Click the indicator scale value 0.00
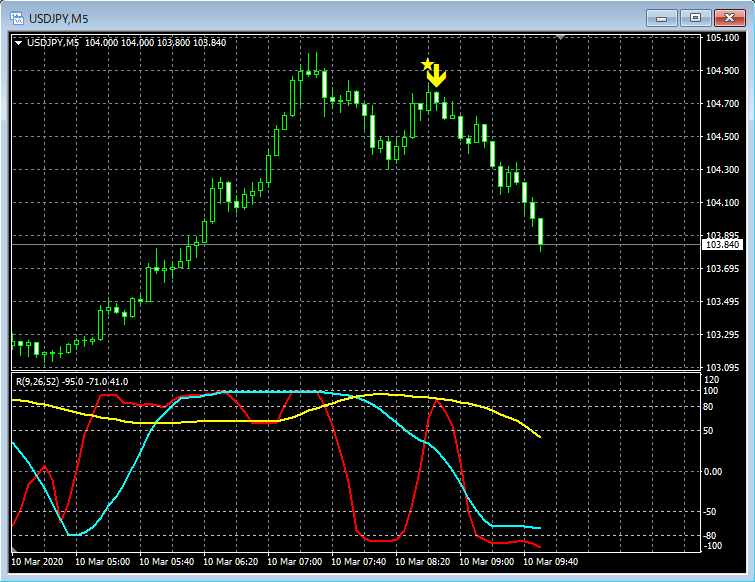Screen dimensions: 755x582 [713, 472]
